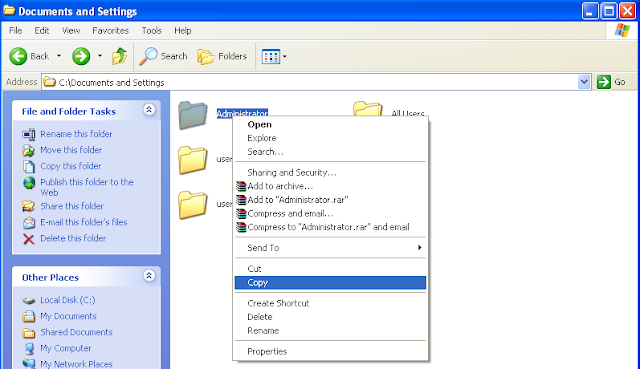Choose Delete in the context menu
640x369 pixels.
point(330,317)
